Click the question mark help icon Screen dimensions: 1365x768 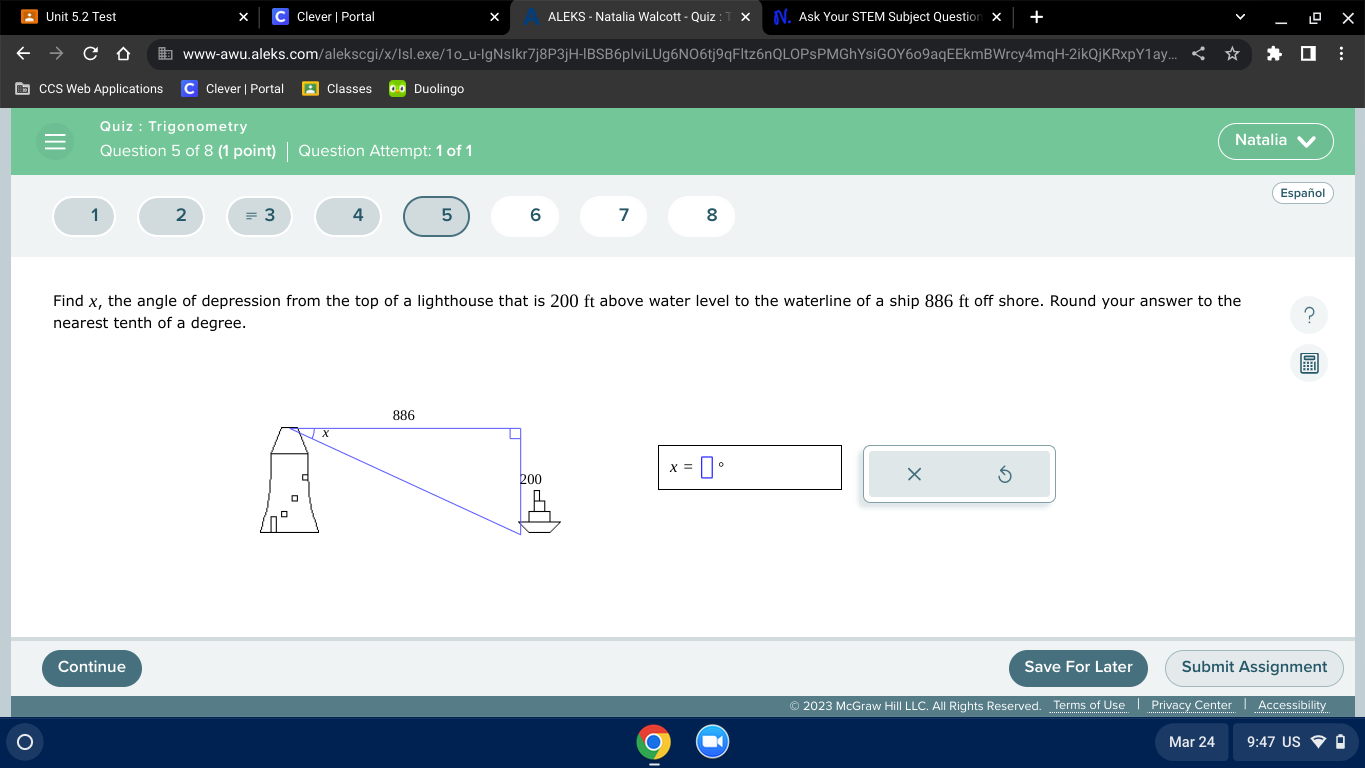(1308, 315)
